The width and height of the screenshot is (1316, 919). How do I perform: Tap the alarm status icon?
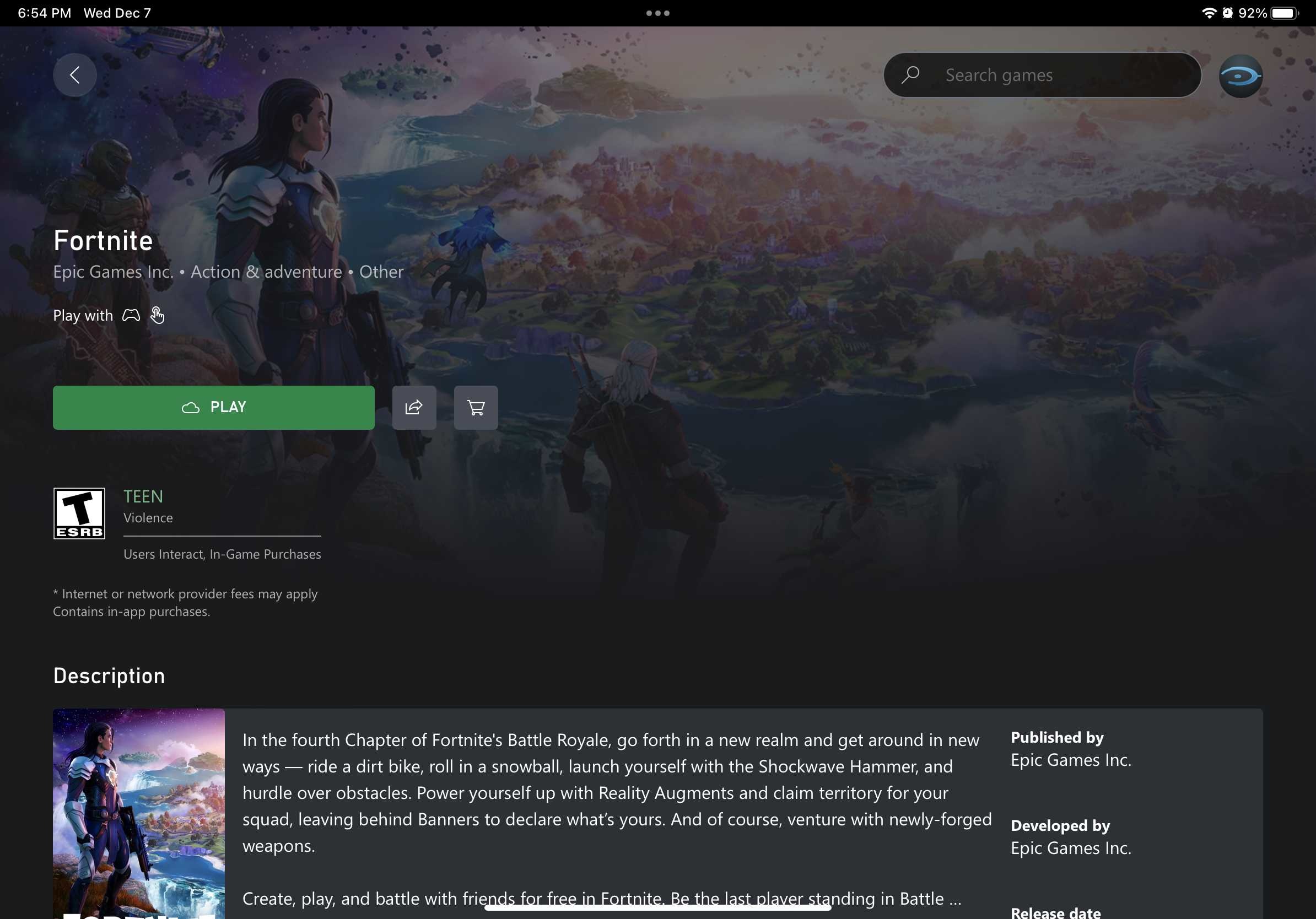1228,13
